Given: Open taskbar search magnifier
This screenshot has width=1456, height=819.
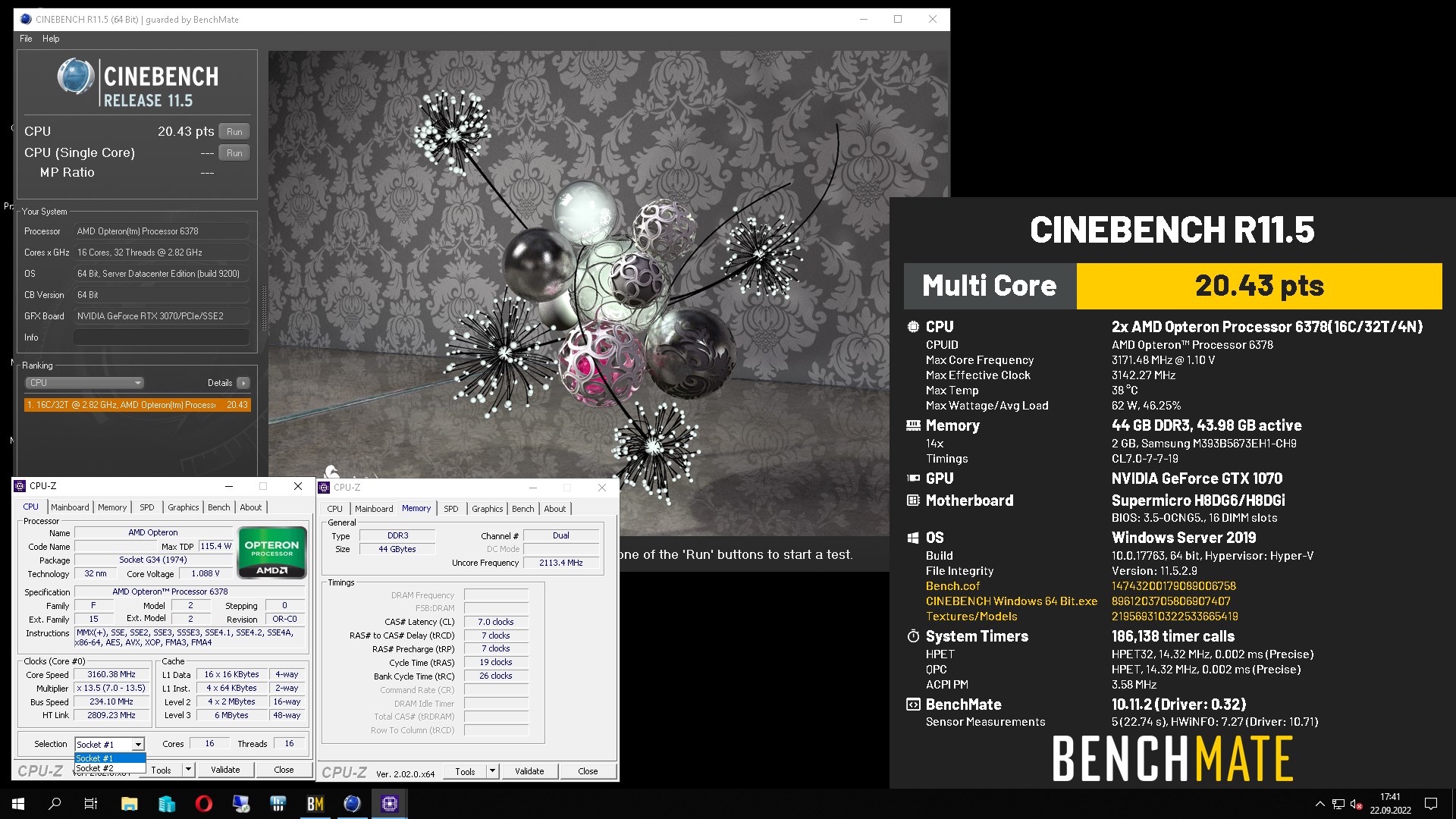Looking at the screenshot, I should pyautogui.click(x=55, y=804).
